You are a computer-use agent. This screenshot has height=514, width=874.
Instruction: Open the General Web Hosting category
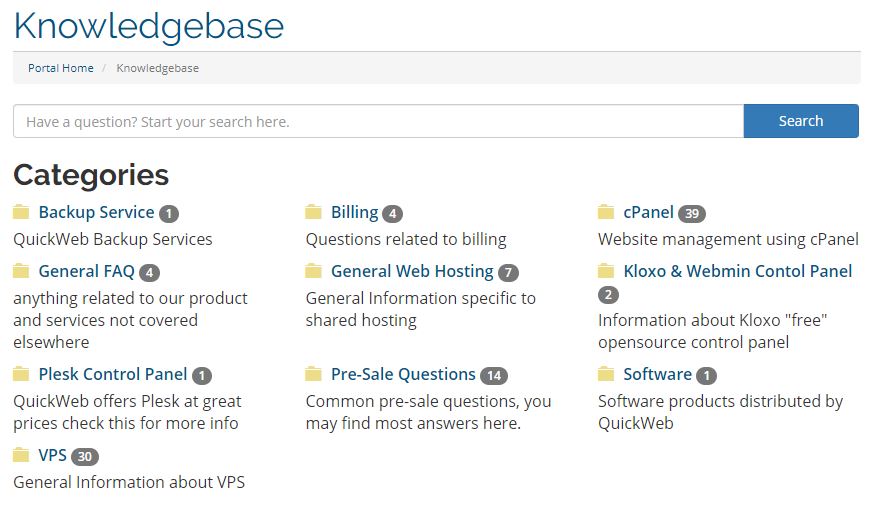[412, 271]
